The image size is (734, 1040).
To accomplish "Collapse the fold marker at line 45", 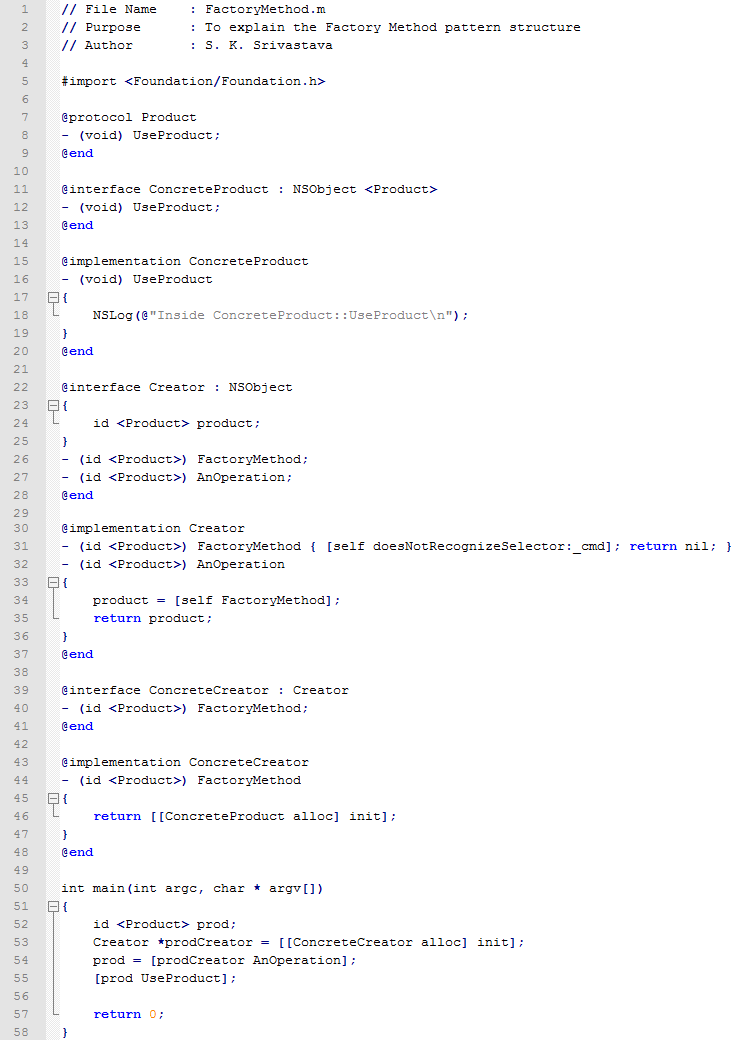I will (x=54, y=799).
